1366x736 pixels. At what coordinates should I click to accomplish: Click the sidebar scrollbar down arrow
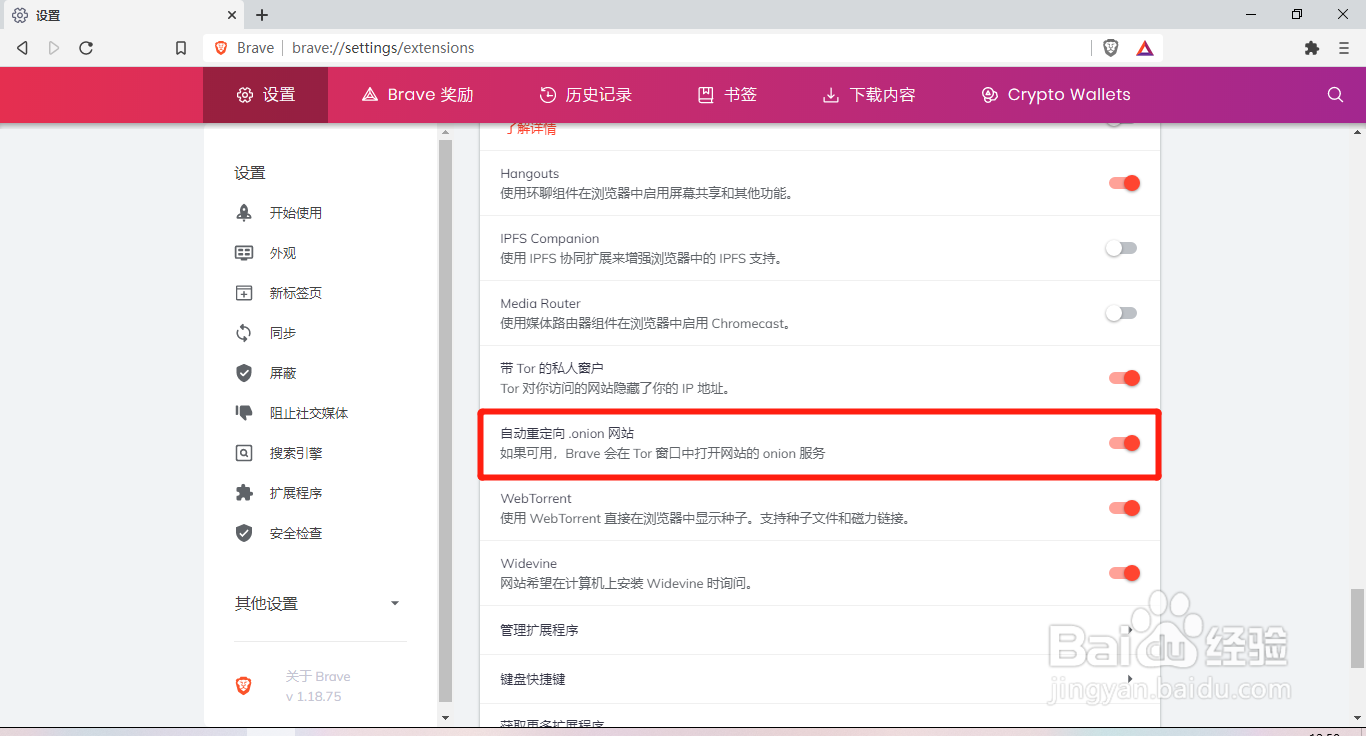tap(446, 717)
